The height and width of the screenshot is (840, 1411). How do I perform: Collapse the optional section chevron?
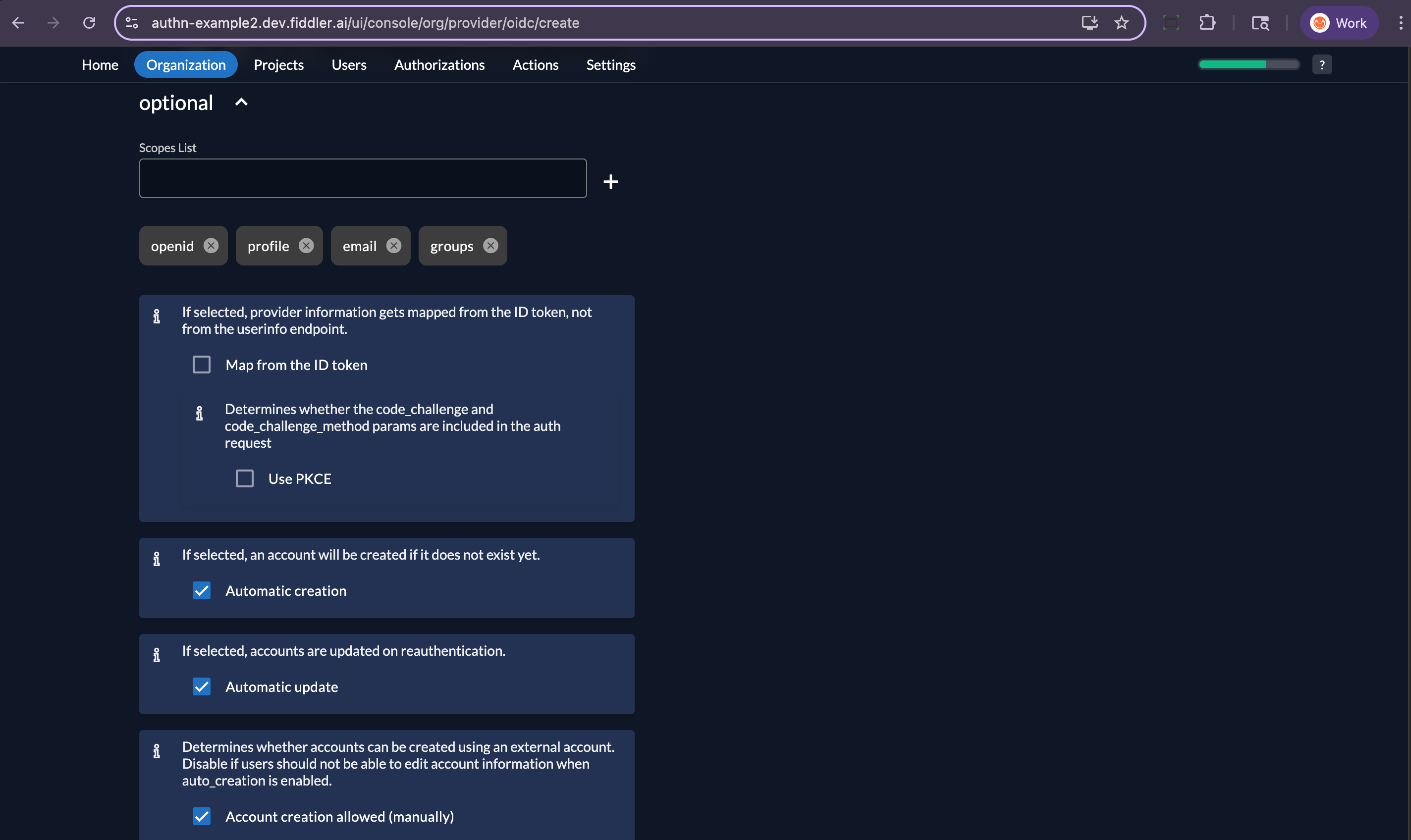click(241, 103)
